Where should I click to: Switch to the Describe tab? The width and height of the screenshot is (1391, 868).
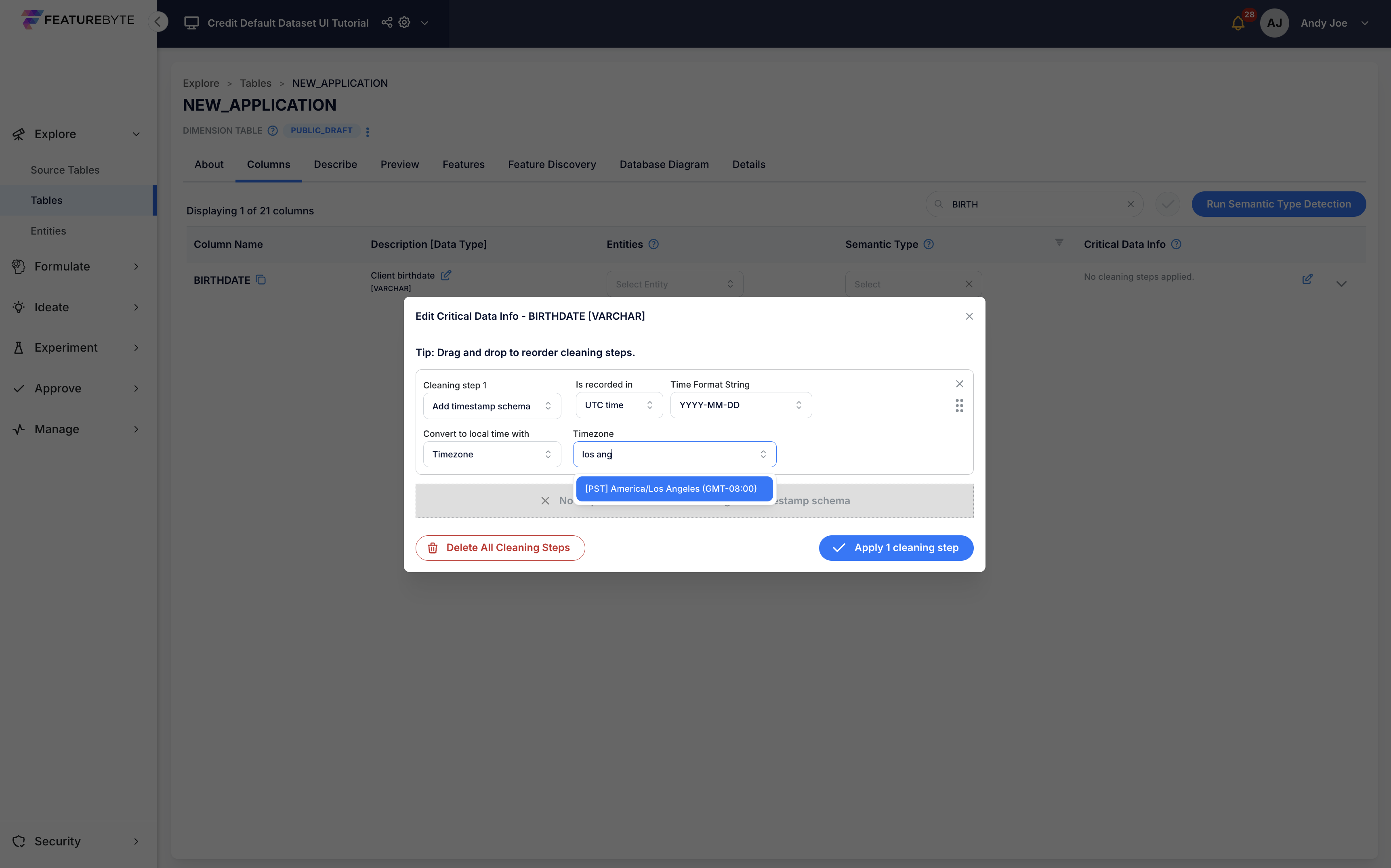(335, 164)
